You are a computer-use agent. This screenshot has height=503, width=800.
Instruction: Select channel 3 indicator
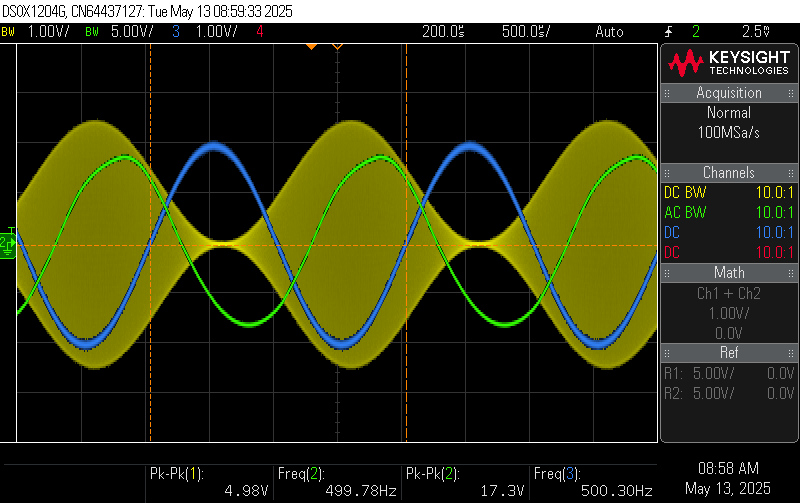[x=176, y=32]
